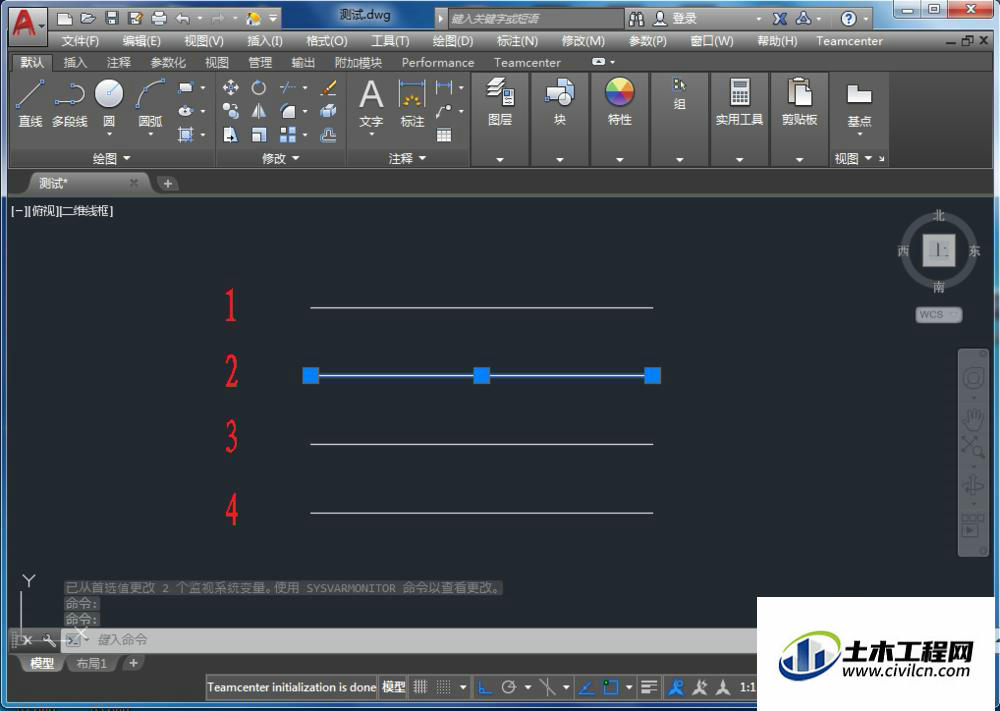Open the Layer (图层) panel
Screen dimensions: 1000x711
click(x=499, y=102)
